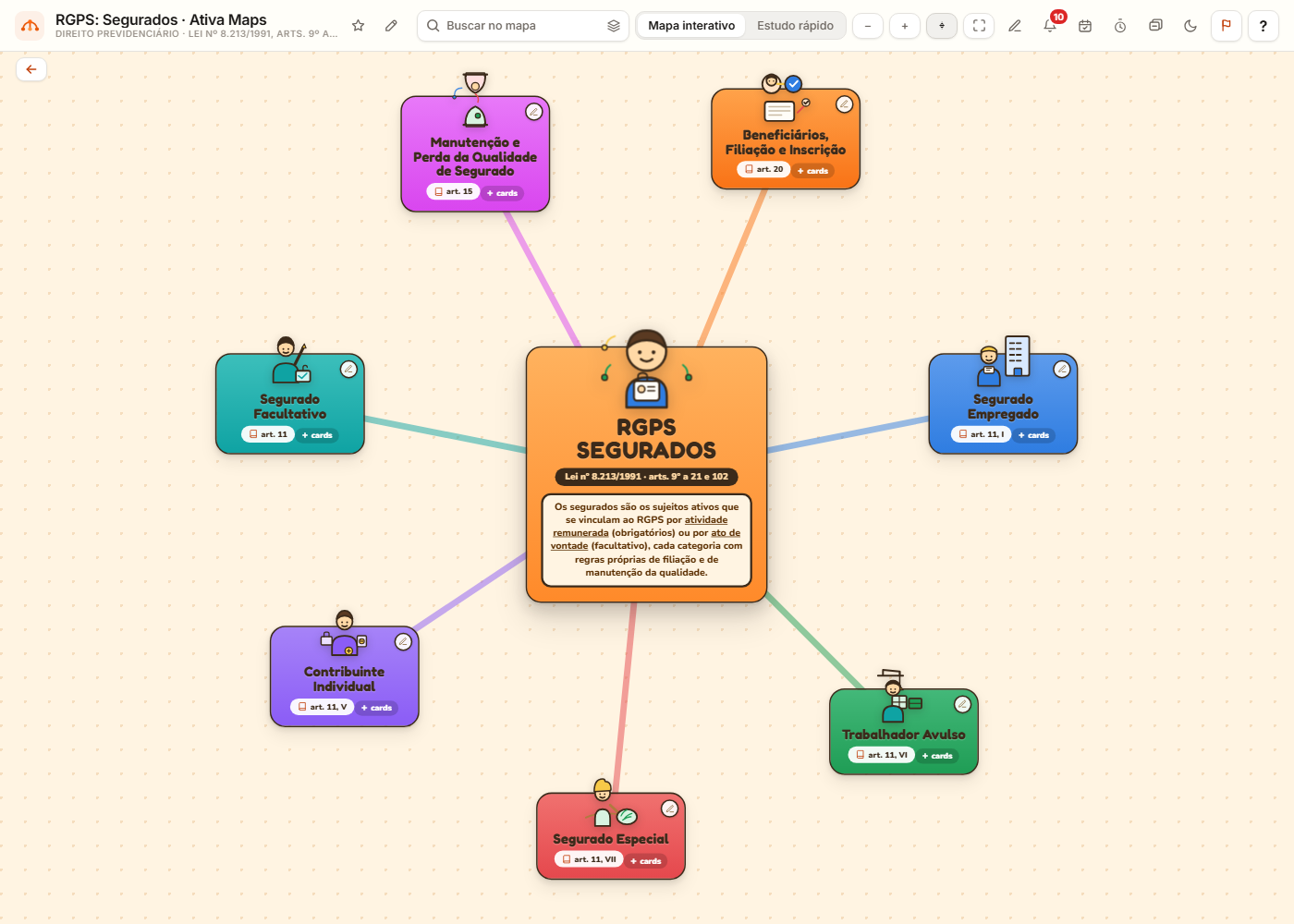Enter fullscreen mode

pyautogui.click(x=979, y=26)
